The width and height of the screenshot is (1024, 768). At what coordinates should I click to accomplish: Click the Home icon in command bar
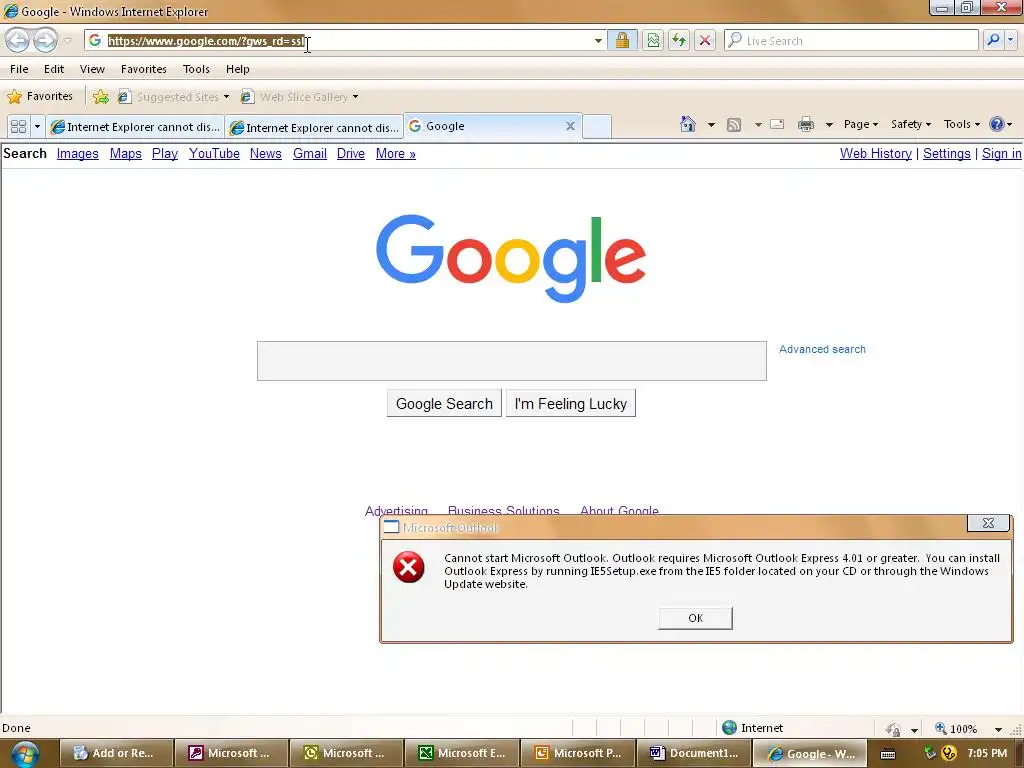point(688,124)
